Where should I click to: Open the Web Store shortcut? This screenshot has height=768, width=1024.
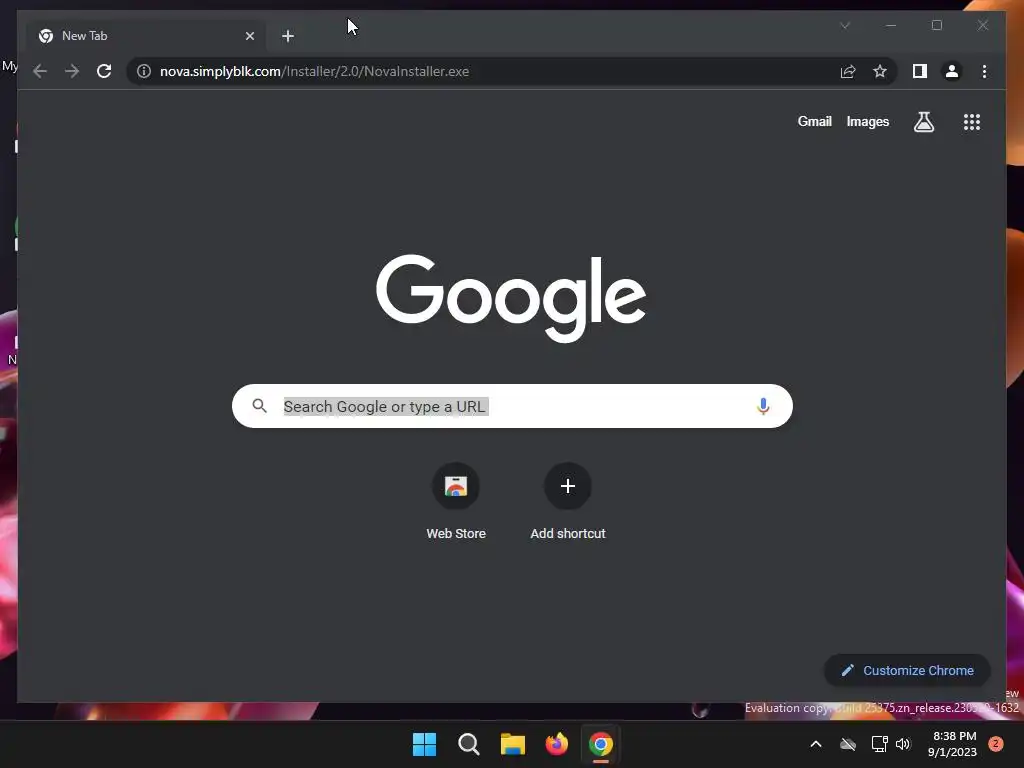tap(456, 502)
